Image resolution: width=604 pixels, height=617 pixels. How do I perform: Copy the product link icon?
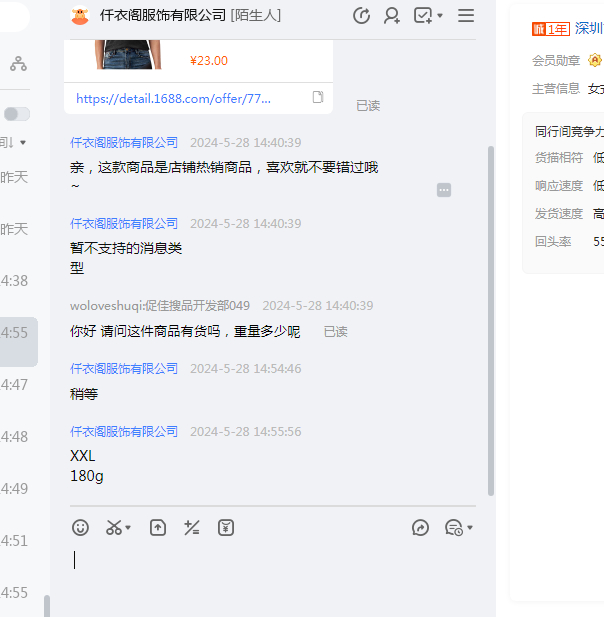click(318, 97)
